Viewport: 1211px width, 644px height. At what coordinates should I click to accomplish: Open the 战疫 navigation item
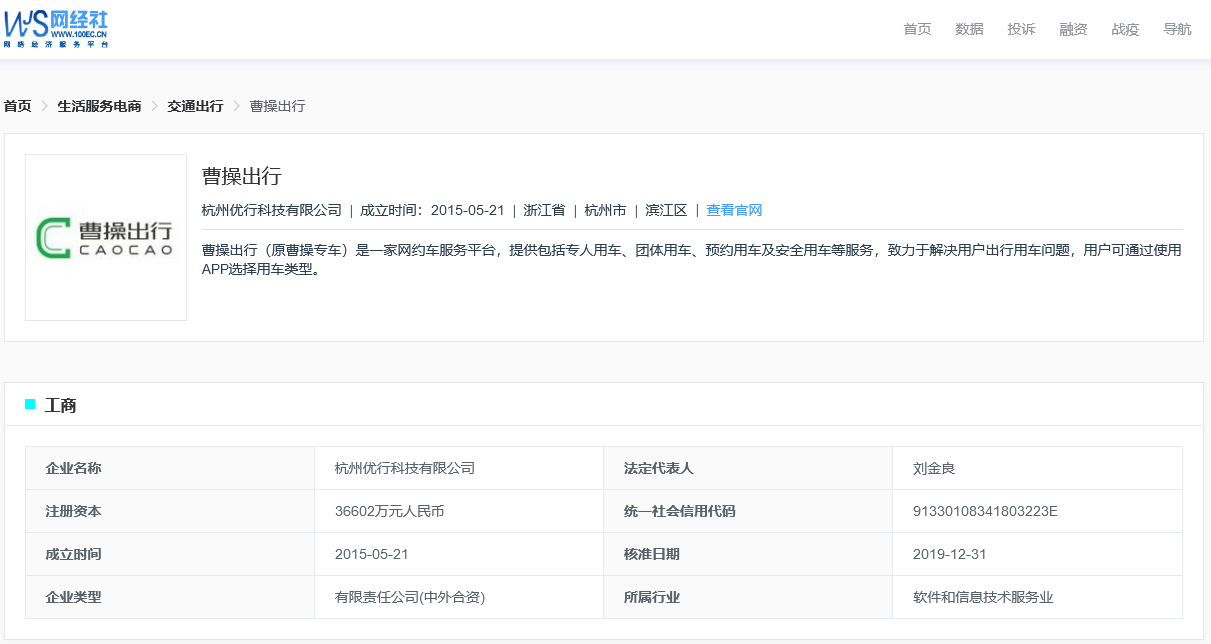(x=1125, y=29)
